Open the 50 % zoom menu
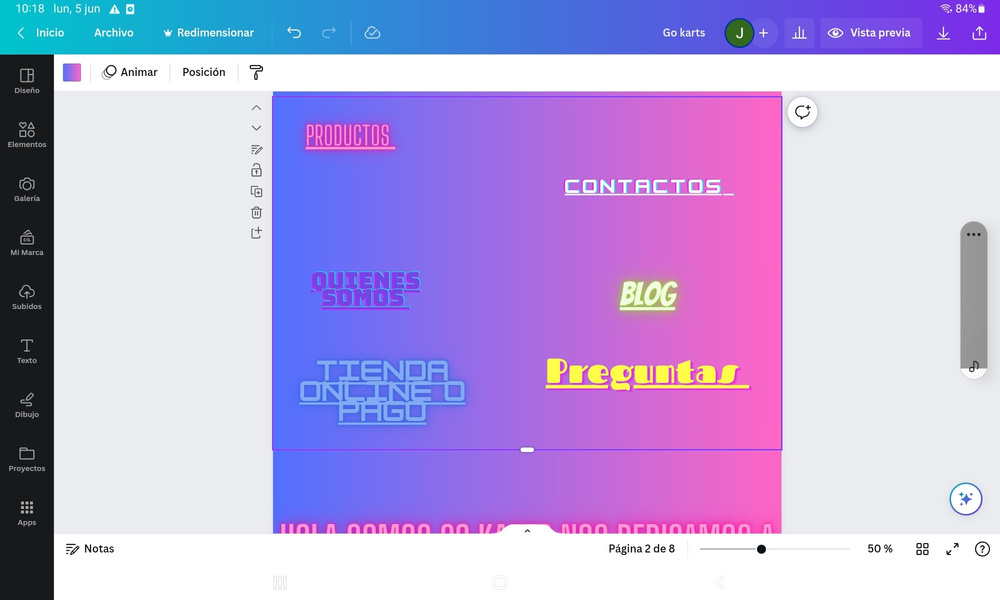The width and height of the screenshot is (1000, 600). point(879,548)
